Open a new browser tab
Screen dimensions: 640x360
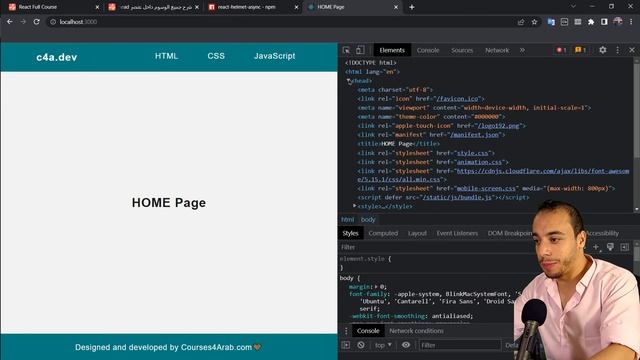pos(412,7)
